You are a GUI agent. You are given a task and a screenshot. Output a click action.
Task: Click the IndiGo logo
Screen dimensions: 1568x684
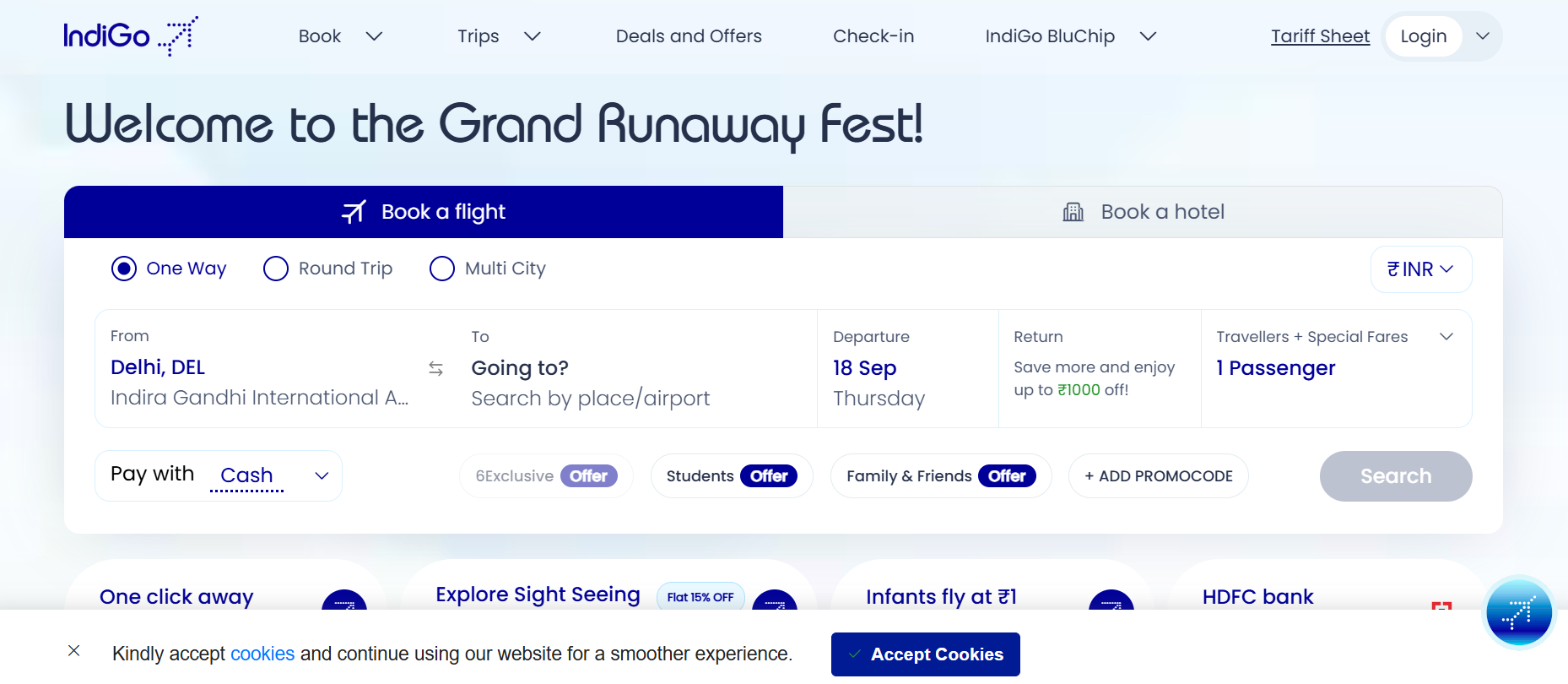pyautogui.click(x=131, y=36)
